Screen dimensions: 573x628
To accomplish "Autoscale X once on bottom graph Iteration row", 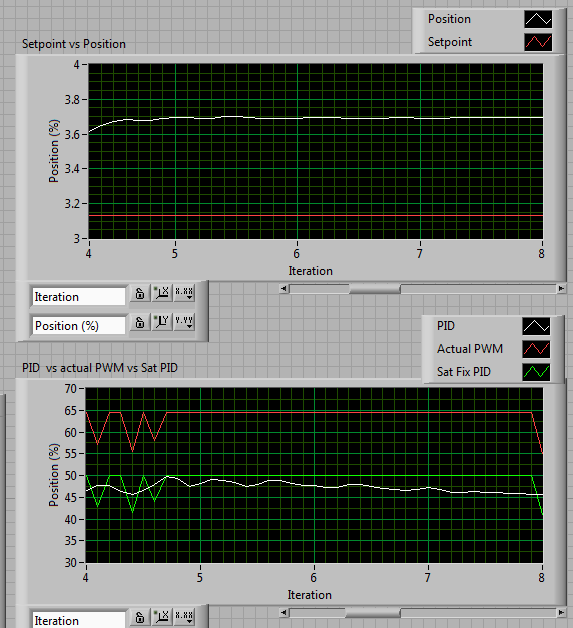I will 162,617.
